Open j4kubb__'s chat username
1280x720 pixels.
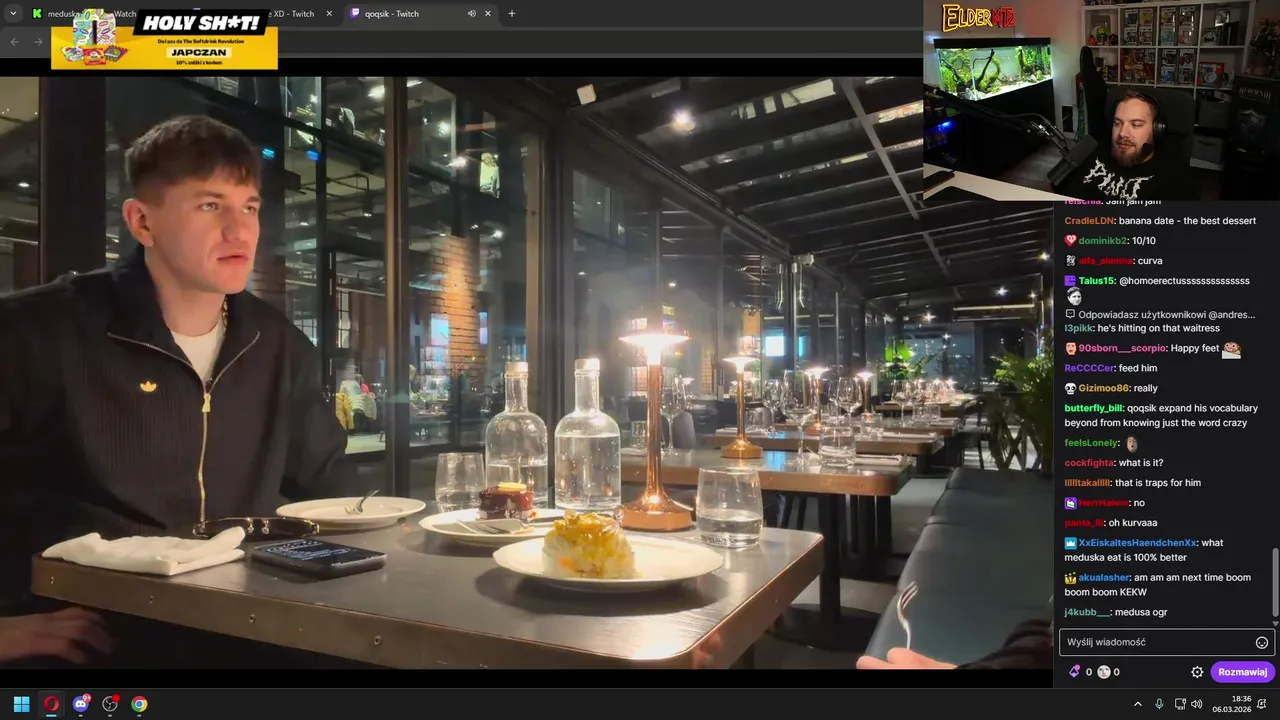point(1087,612)
